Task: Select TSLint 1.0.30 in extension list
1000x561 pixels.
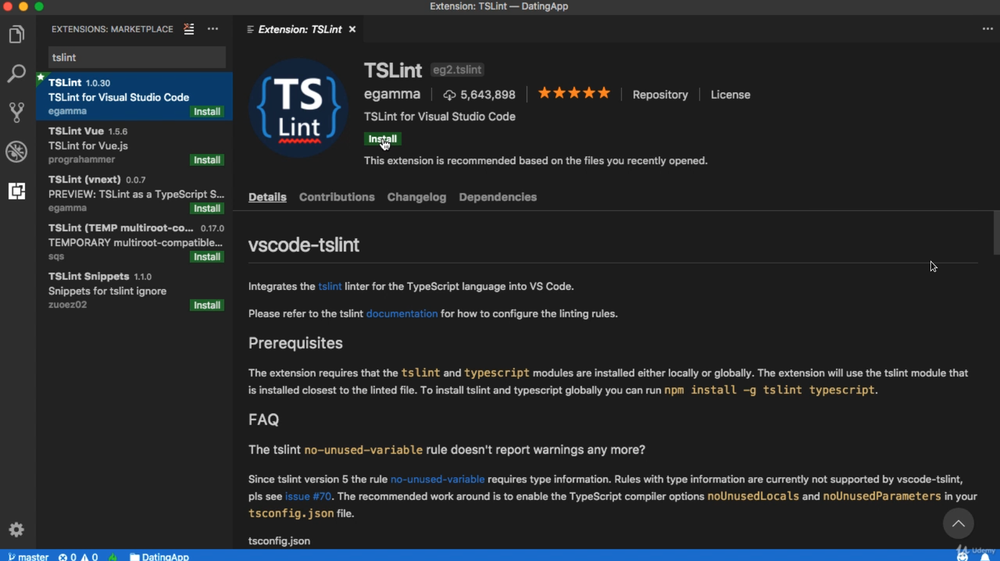Action: tap(135, 97)
